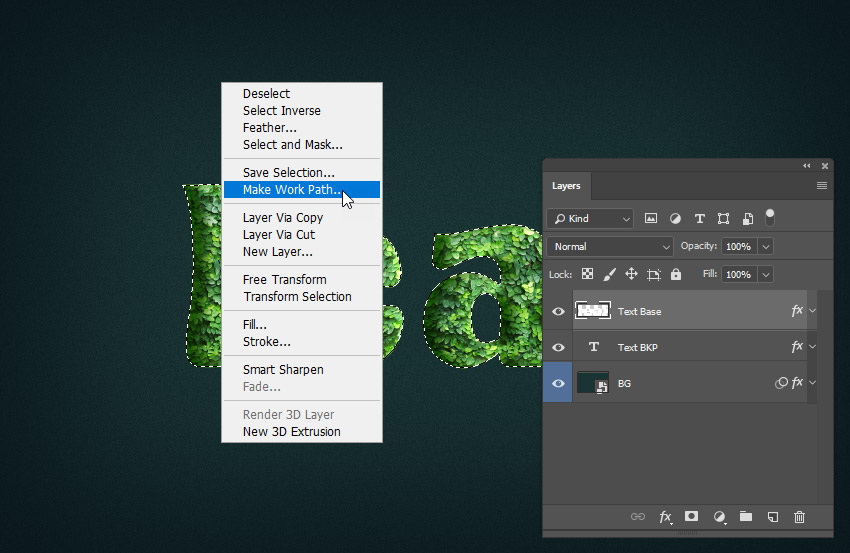This screenshot has width=850, height=553.
Task: Choose Layer Via Cut menu item
Action: (302, 235)
